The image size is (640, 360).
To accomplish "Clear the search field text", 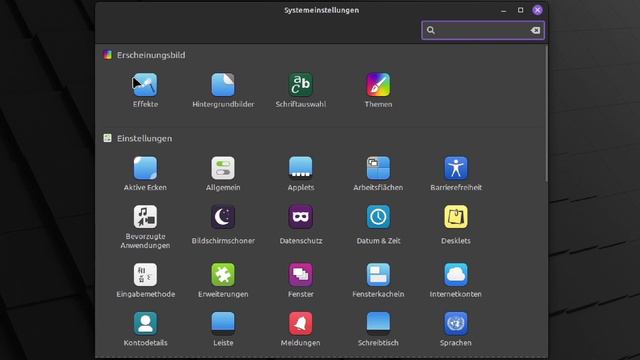I will (535, 30).
